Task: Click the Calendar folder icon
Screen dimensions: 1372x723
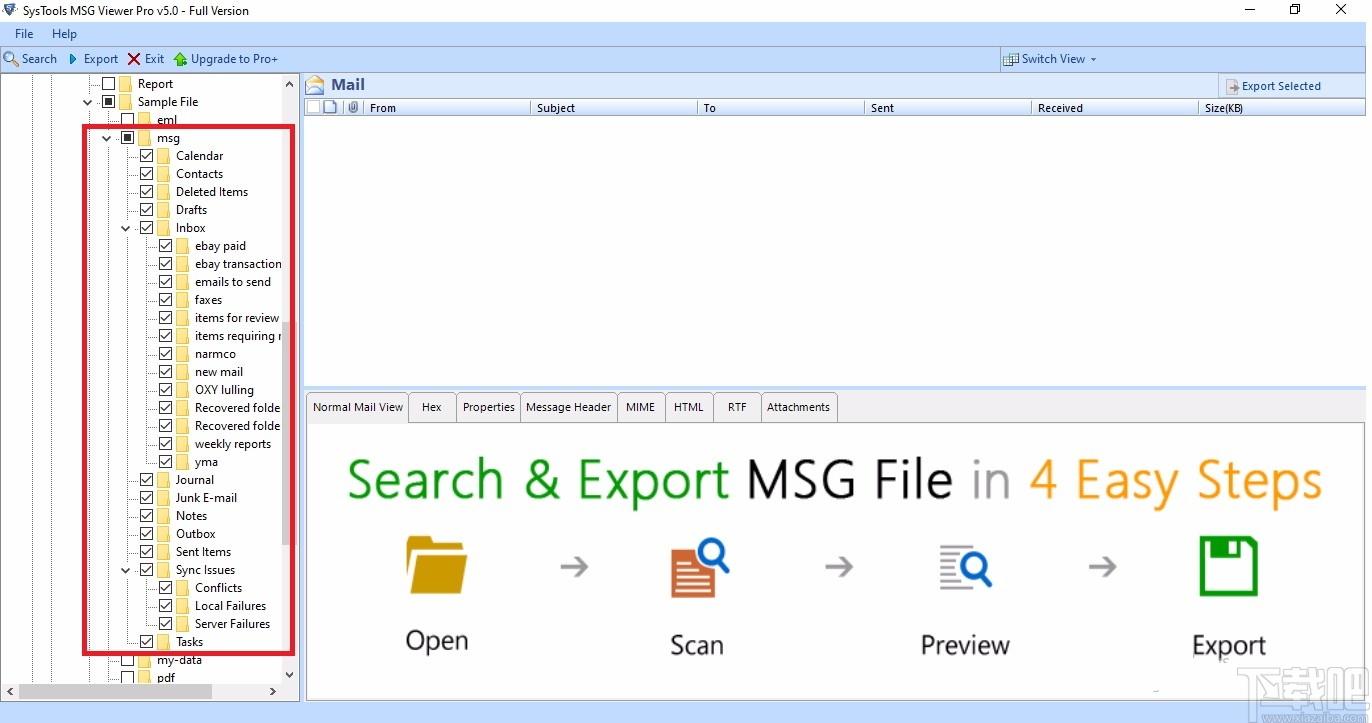Action: (x=164, y=156)
